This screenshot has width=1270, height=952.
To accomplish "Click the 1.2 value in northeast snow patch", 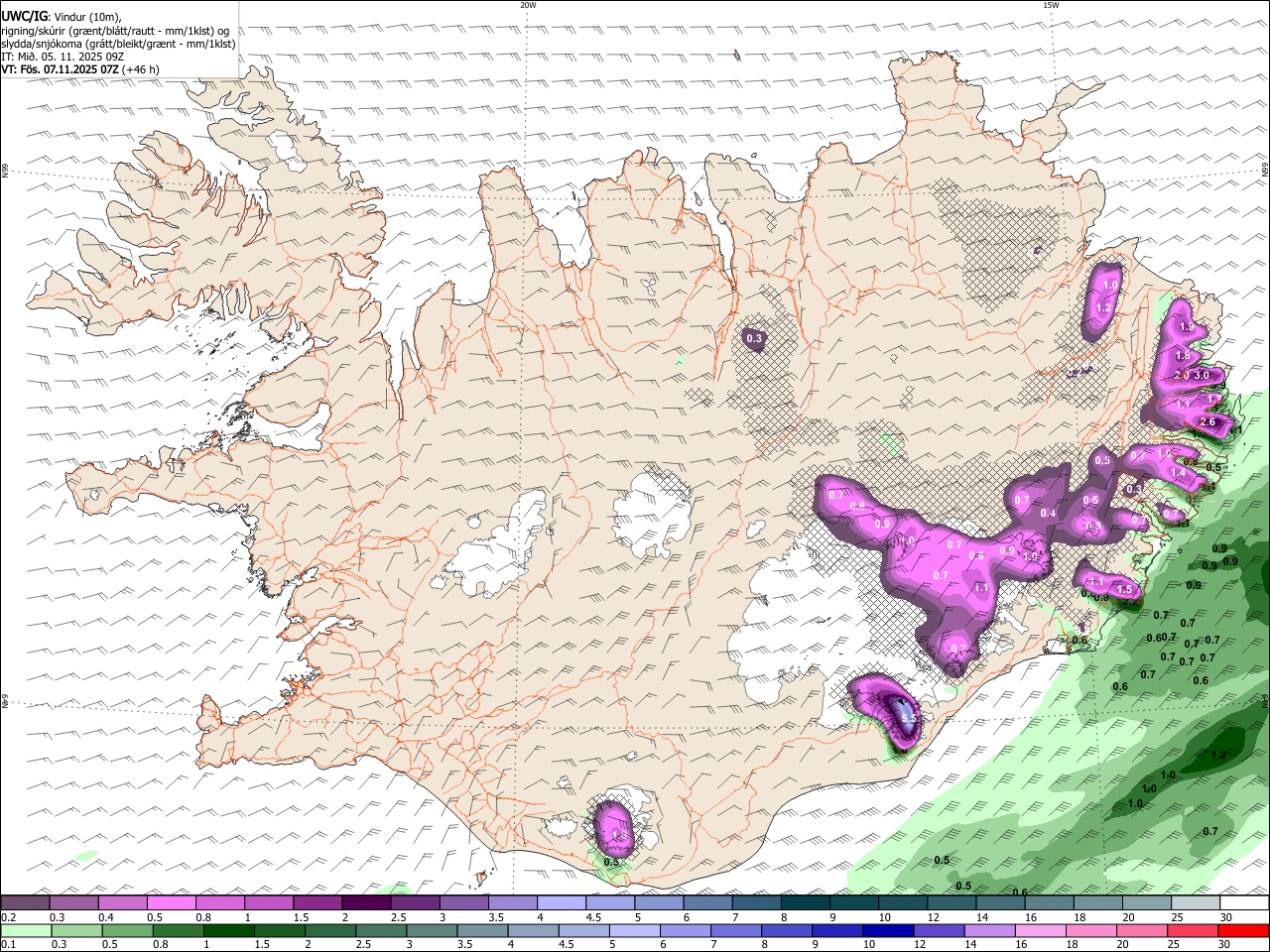I will 1103,308.
